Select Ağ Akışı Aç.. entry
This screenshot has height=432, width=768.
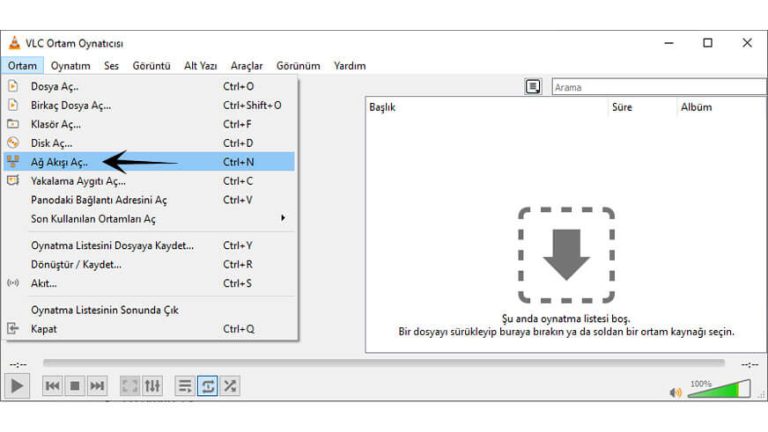(x=149, y=162)
